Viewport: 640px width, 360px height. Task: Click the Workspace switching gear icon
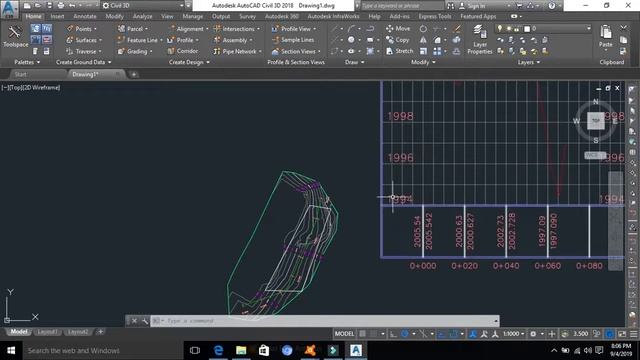[x=533, y=334]
